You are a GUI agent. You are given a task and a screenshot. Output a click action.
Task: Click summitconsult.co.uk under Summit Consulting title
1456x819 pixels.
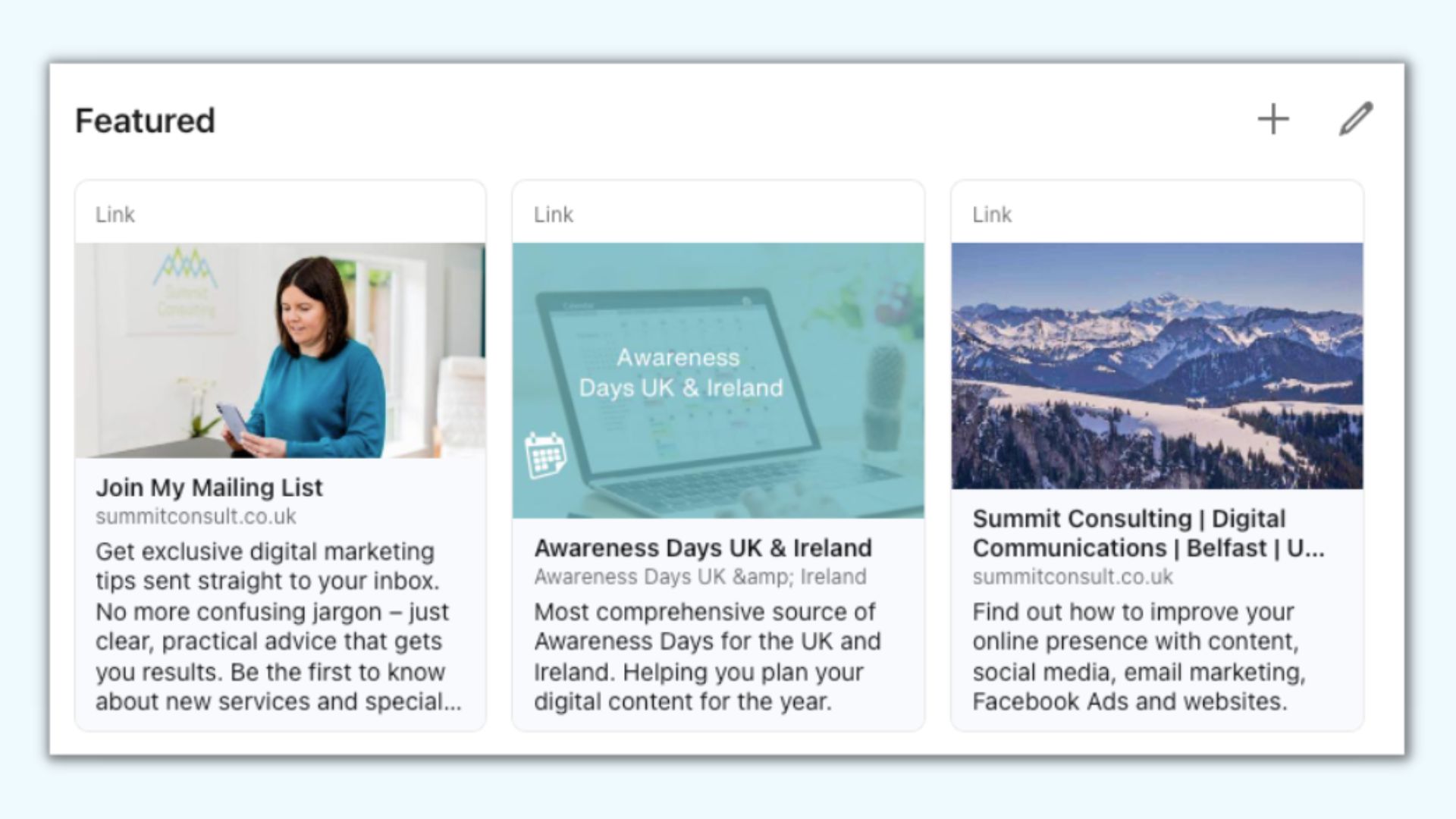point(1072,577)
